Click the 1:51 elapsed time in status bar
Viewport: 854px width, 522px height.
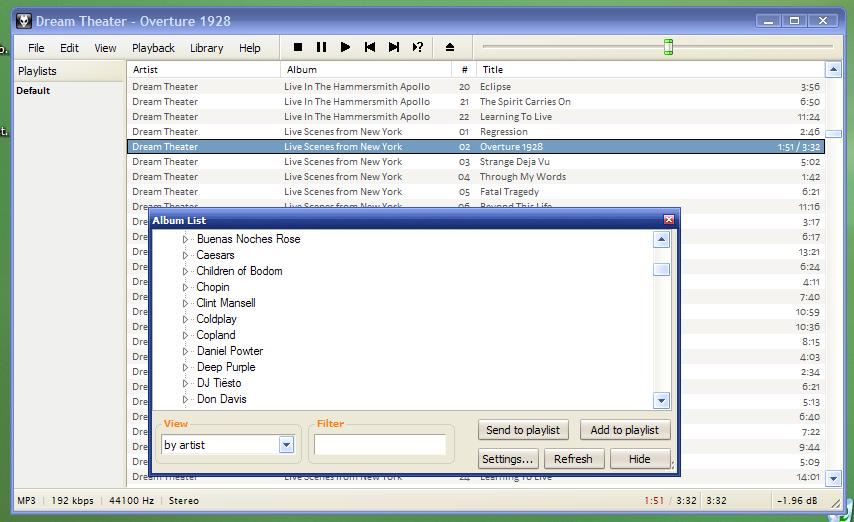(x=654, y=500)
